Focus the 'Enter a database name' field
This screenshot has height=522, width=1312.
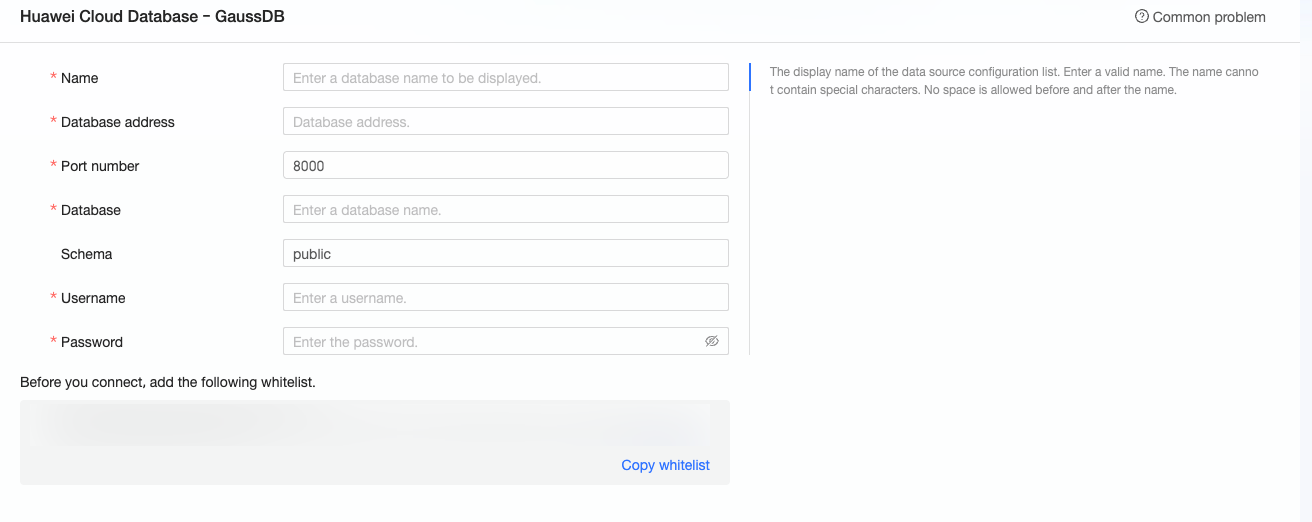(x=505, y=210)
